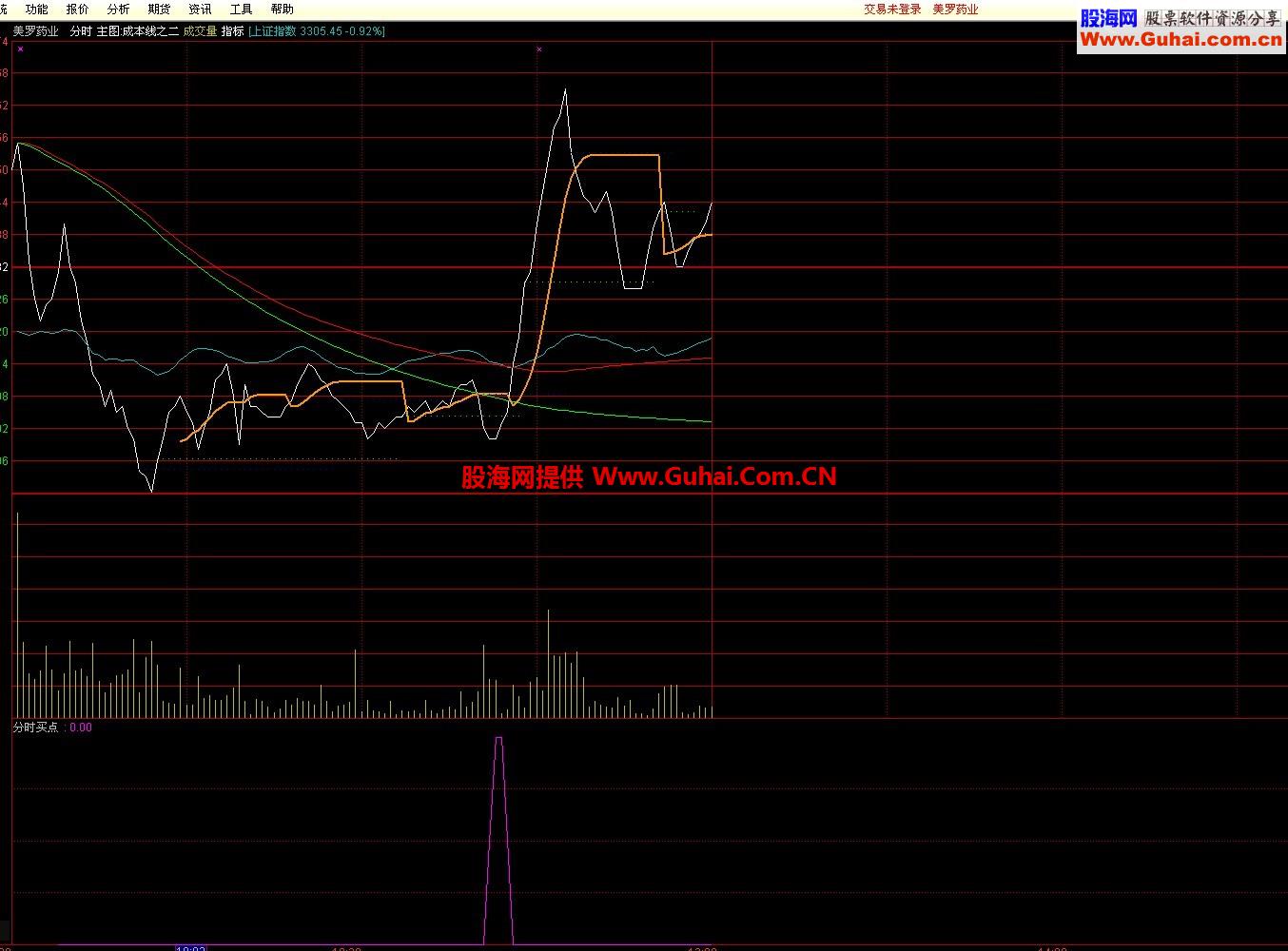1288x951 pixels.
Task: Click purple x marker above the price peak
Action: click(539, 49)
